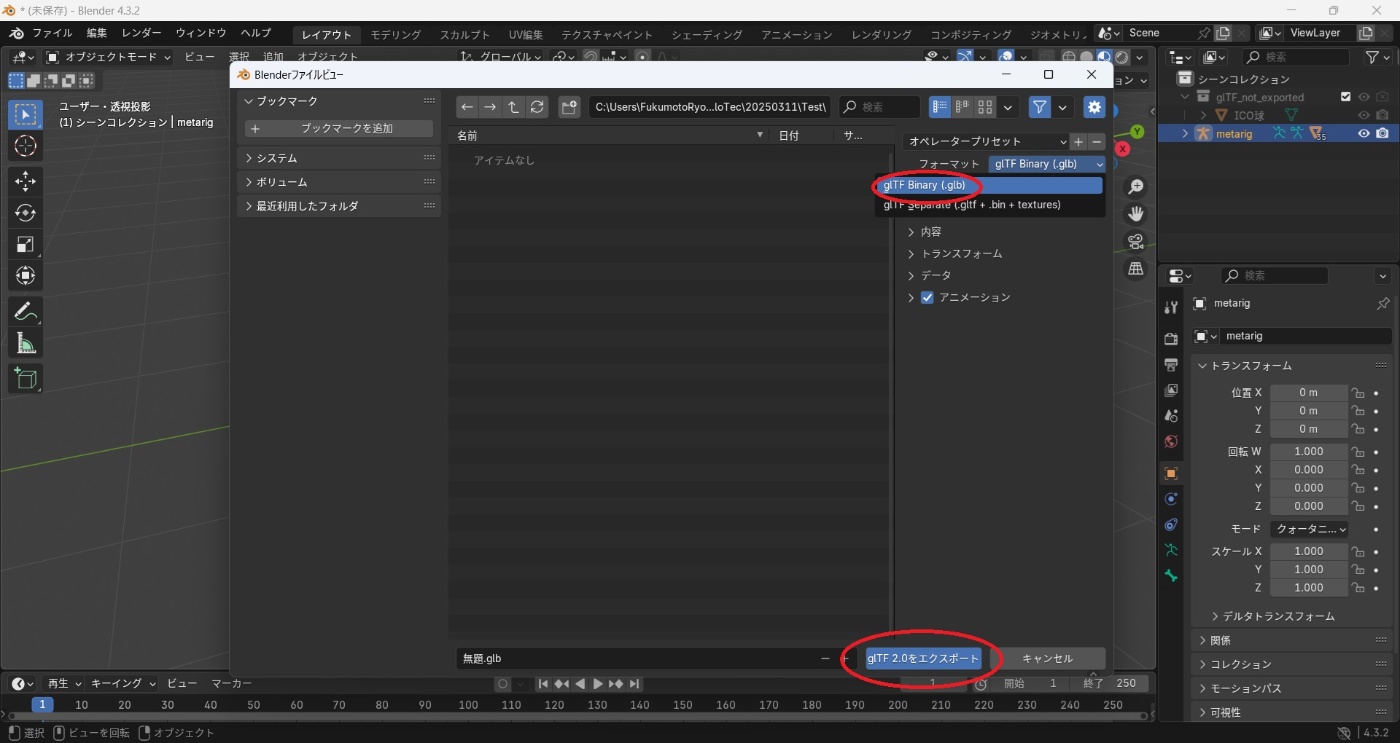
Task: Toggle lock on 位置 X value
Action: click(1358, 393)
